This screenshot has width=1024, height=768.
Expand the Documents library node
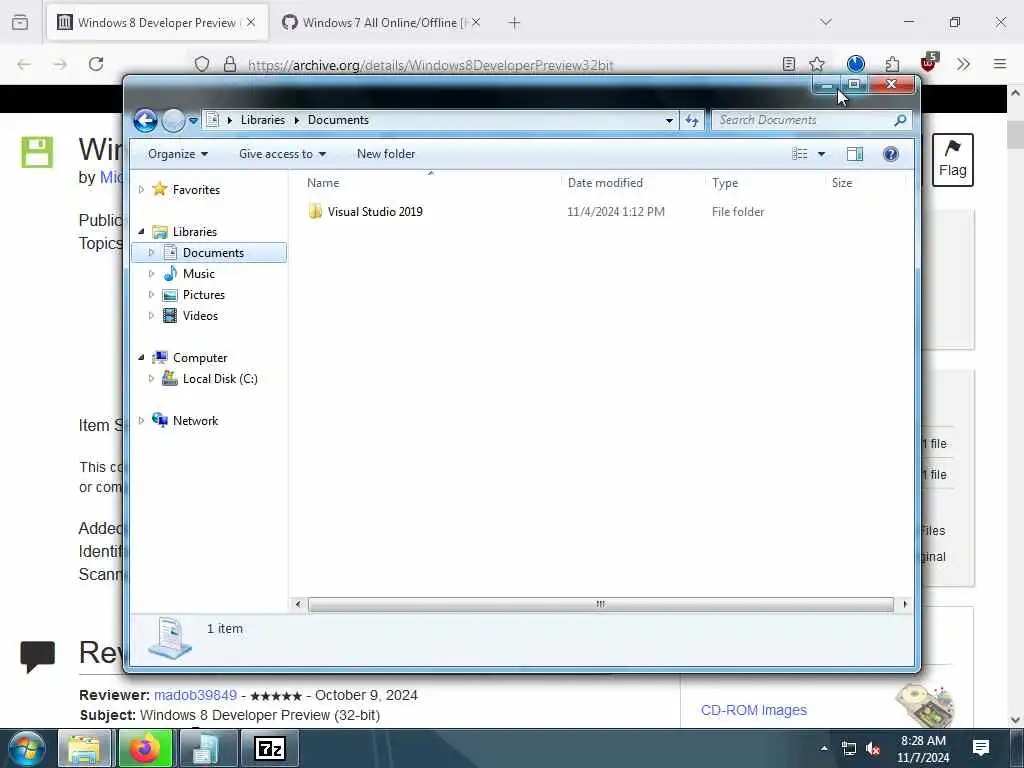click(x=152, y=253)
